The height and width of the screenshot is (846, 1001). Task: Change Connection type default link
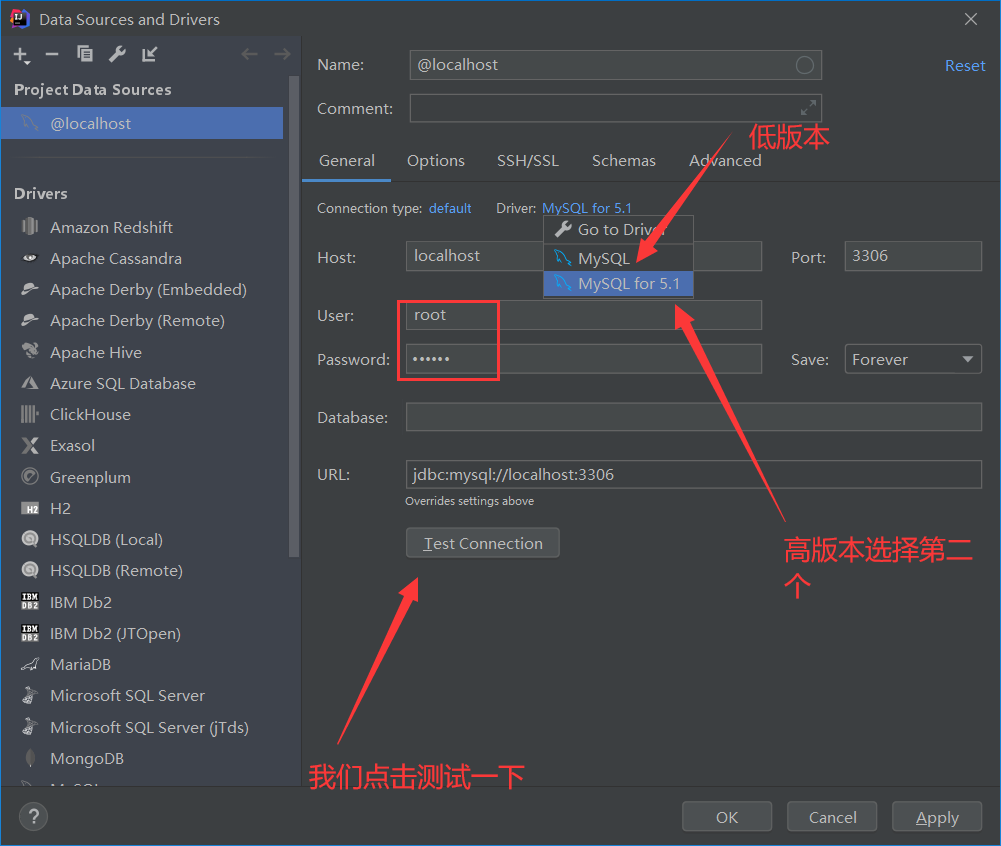(449, 208)
